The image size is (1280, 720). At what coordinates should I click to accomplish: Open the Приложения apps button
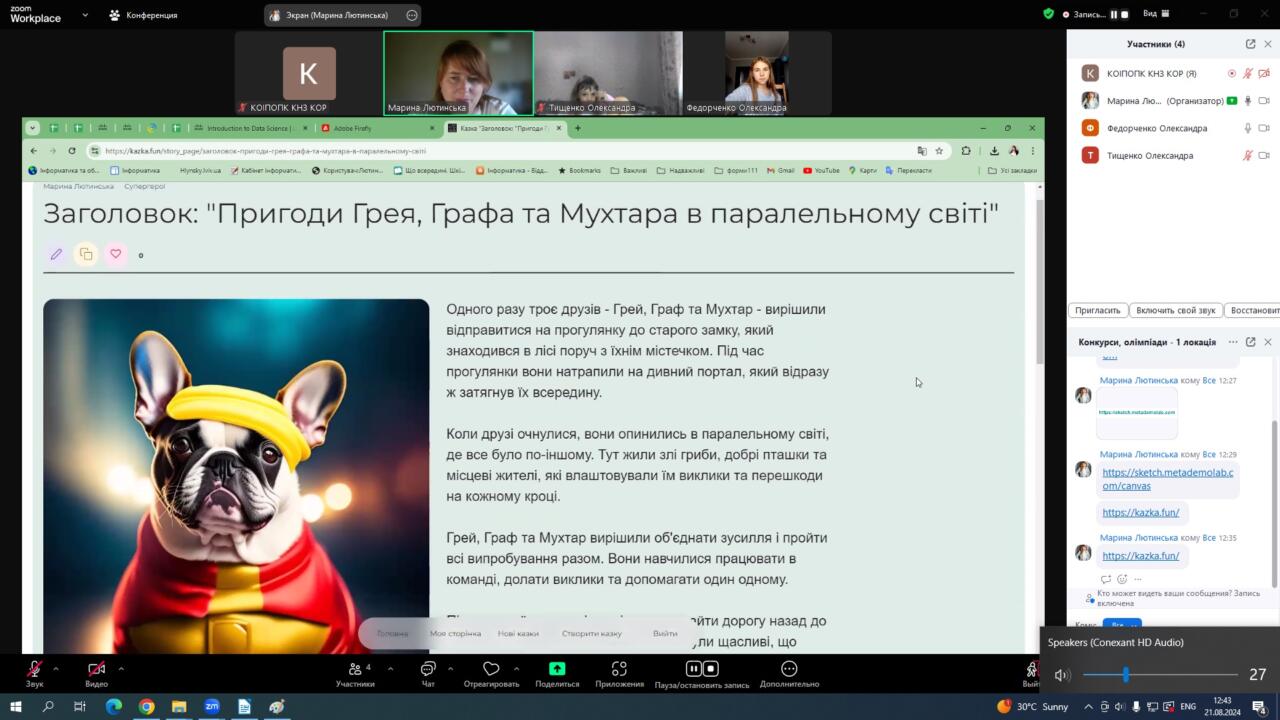coord(619,673)
